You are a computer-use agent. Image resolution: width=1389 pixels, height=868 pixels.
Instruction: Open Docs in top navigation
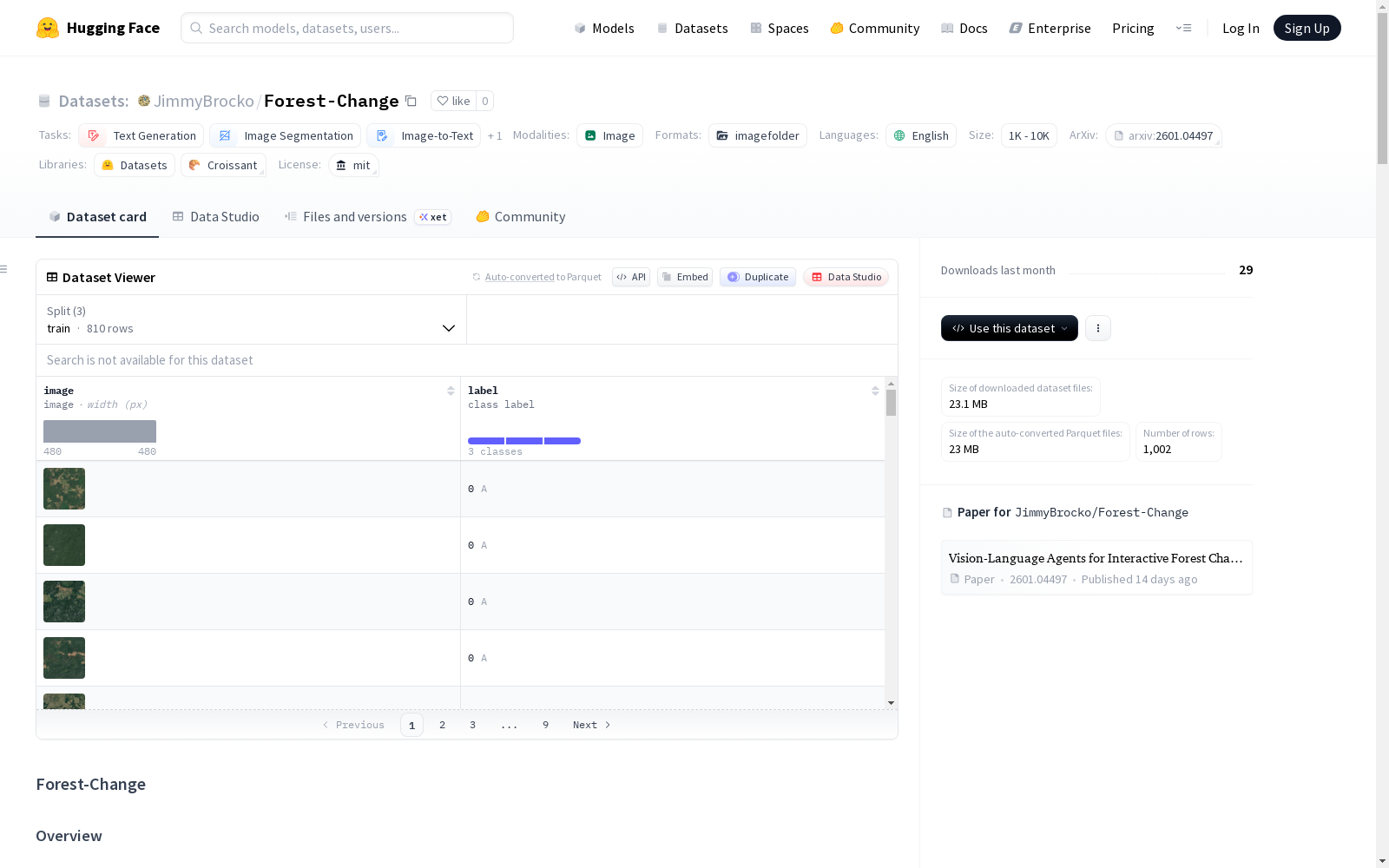pos(964,28)
